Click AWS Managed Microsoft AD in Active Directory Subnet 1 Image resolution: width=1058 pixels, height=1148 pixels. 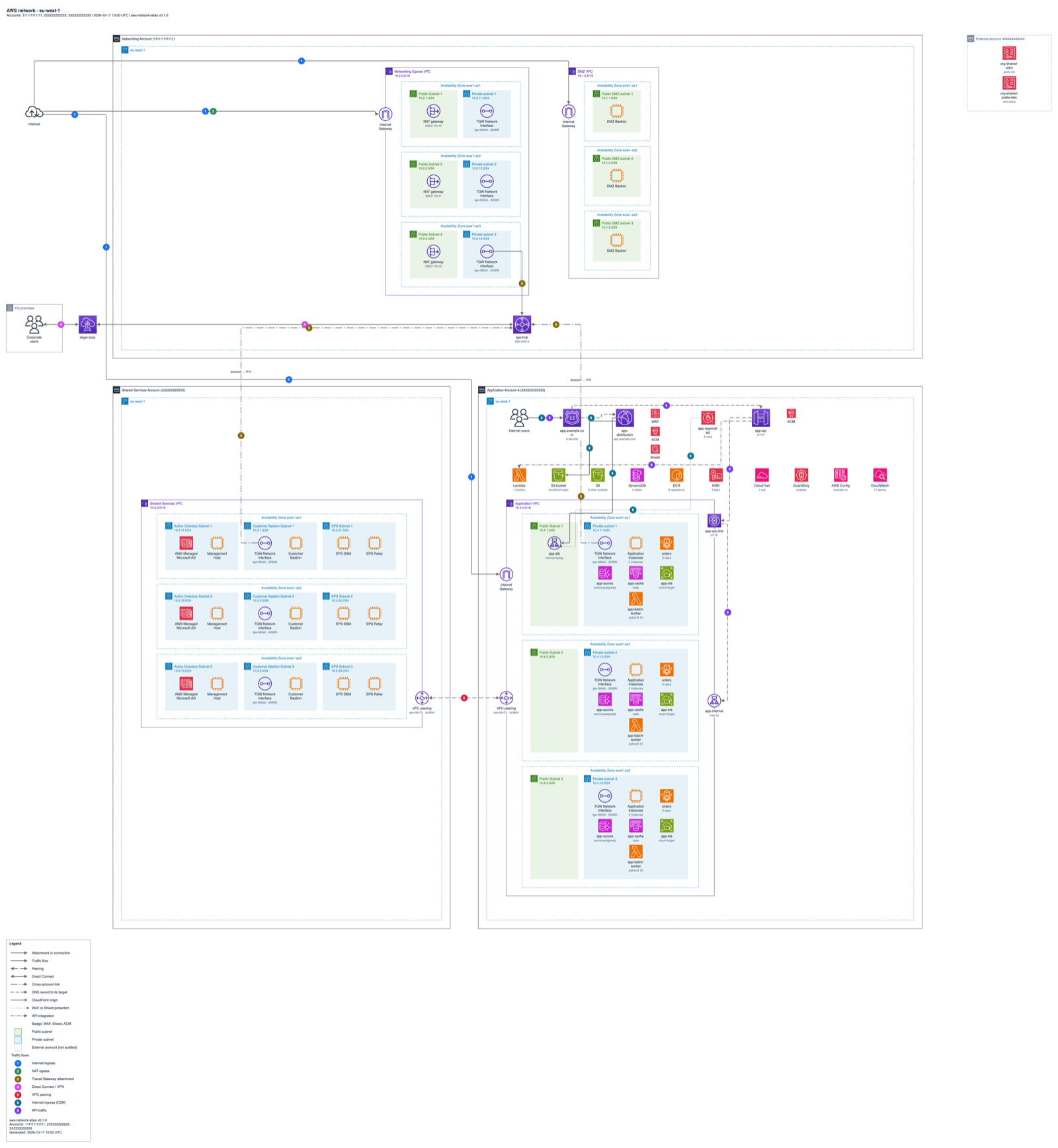tap(186, 543)
